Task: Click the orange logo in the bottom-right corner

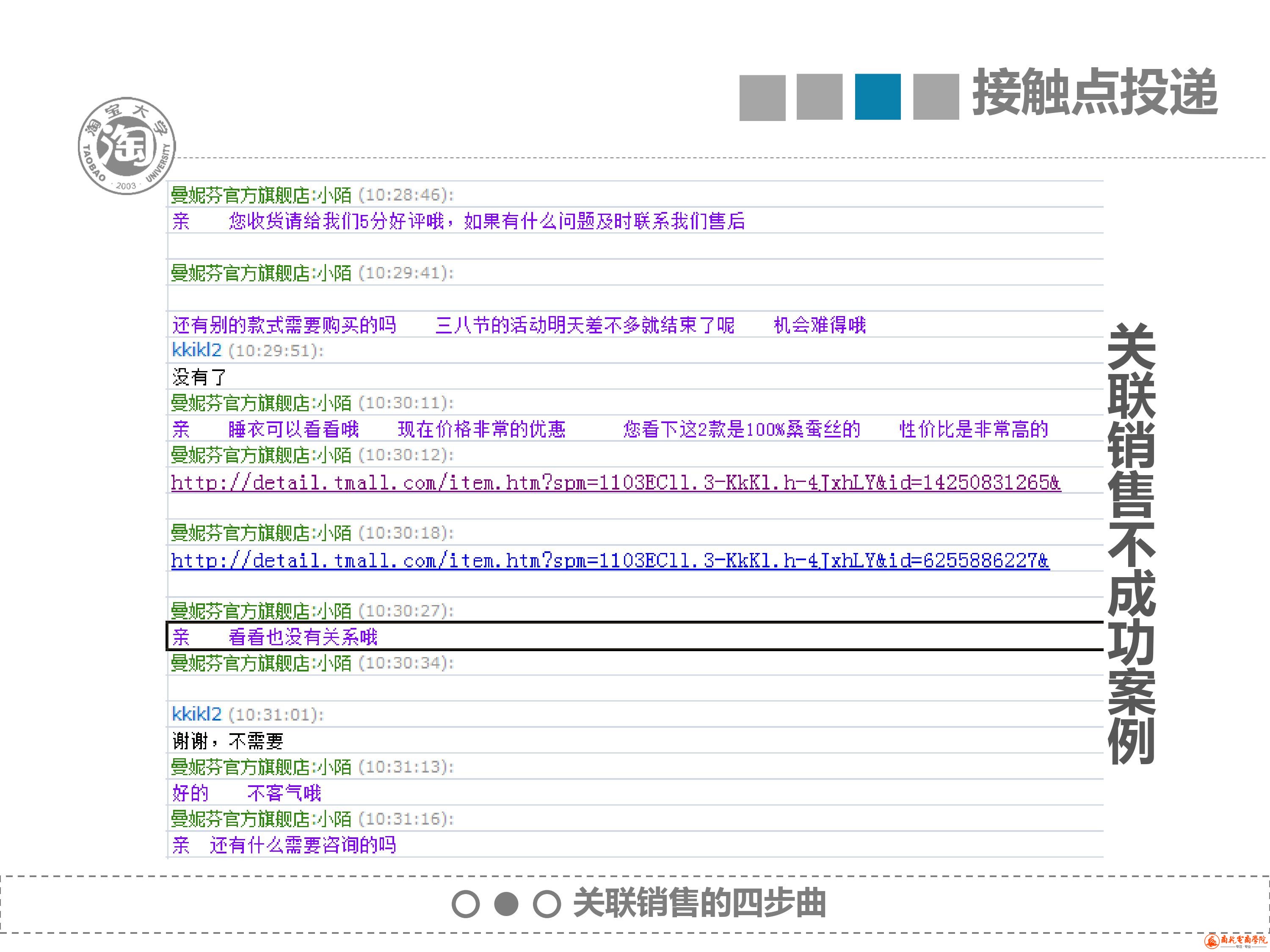Action: (1235, 940)
